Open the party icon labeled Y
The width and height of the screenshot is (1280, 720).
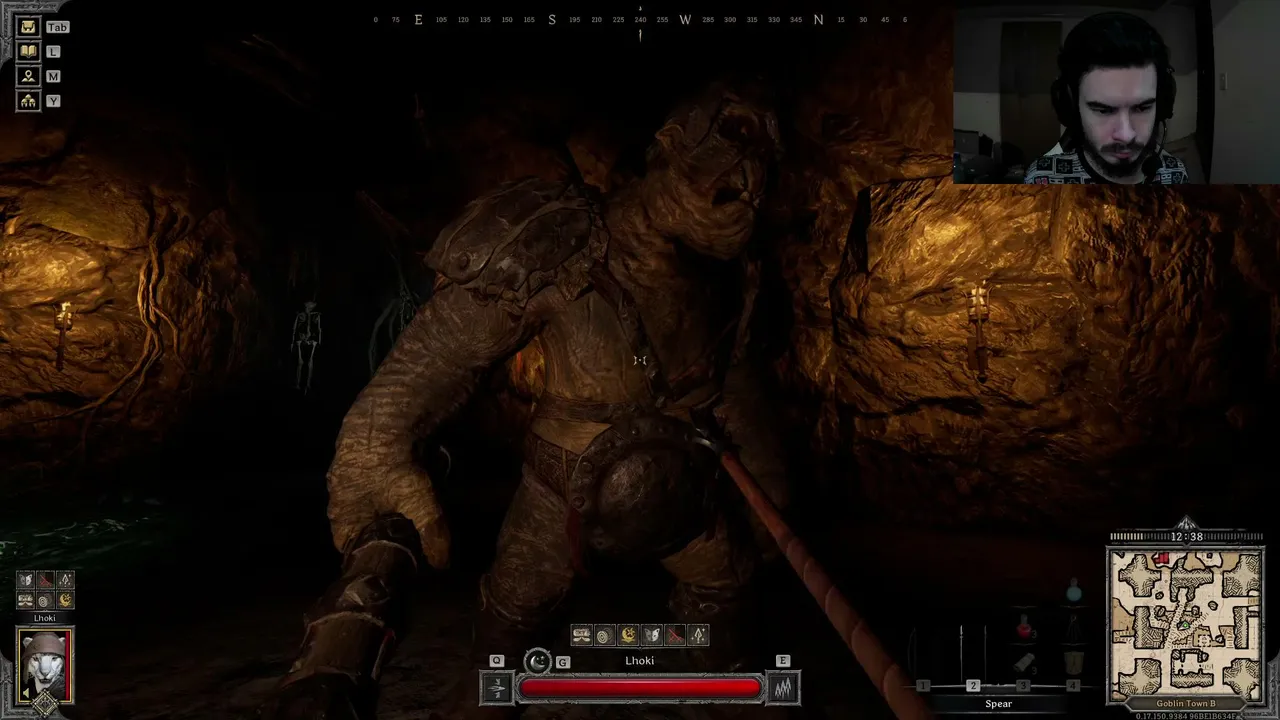[x=28, y=100]
